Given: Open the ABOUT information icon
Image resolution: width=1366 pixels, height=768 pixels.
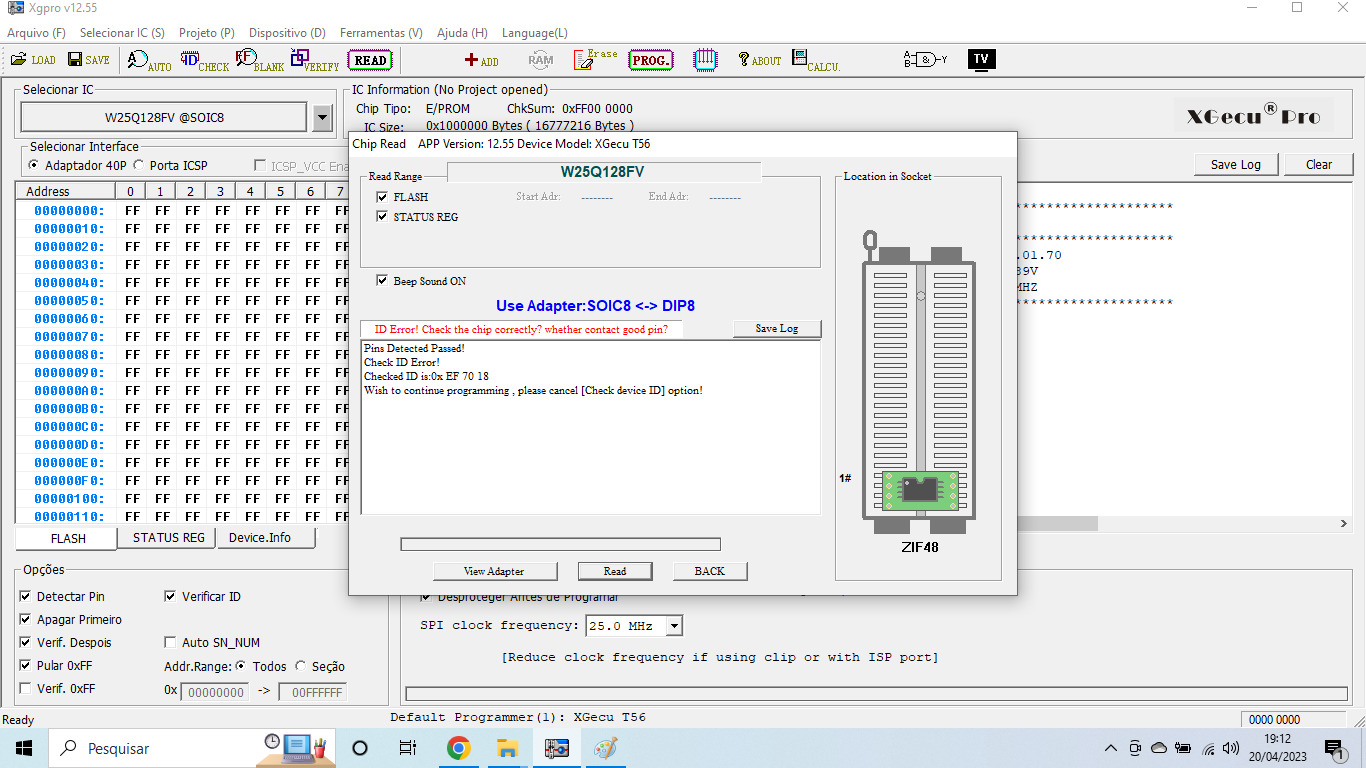Looking at the screenshot, I should [x=759, y=60].
